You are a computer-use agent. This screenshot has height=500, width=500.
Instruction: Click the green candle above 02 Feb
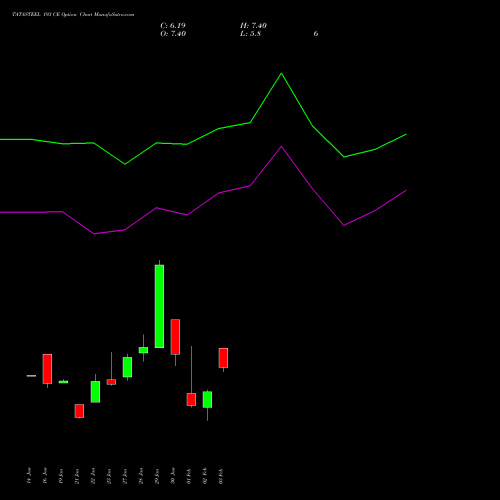[207, 399]
